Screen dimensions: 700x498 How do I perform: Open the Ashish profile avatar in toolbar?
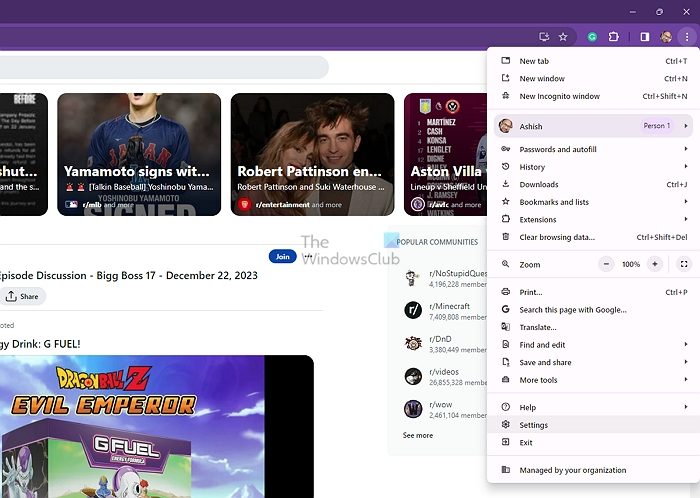[666, 37]
